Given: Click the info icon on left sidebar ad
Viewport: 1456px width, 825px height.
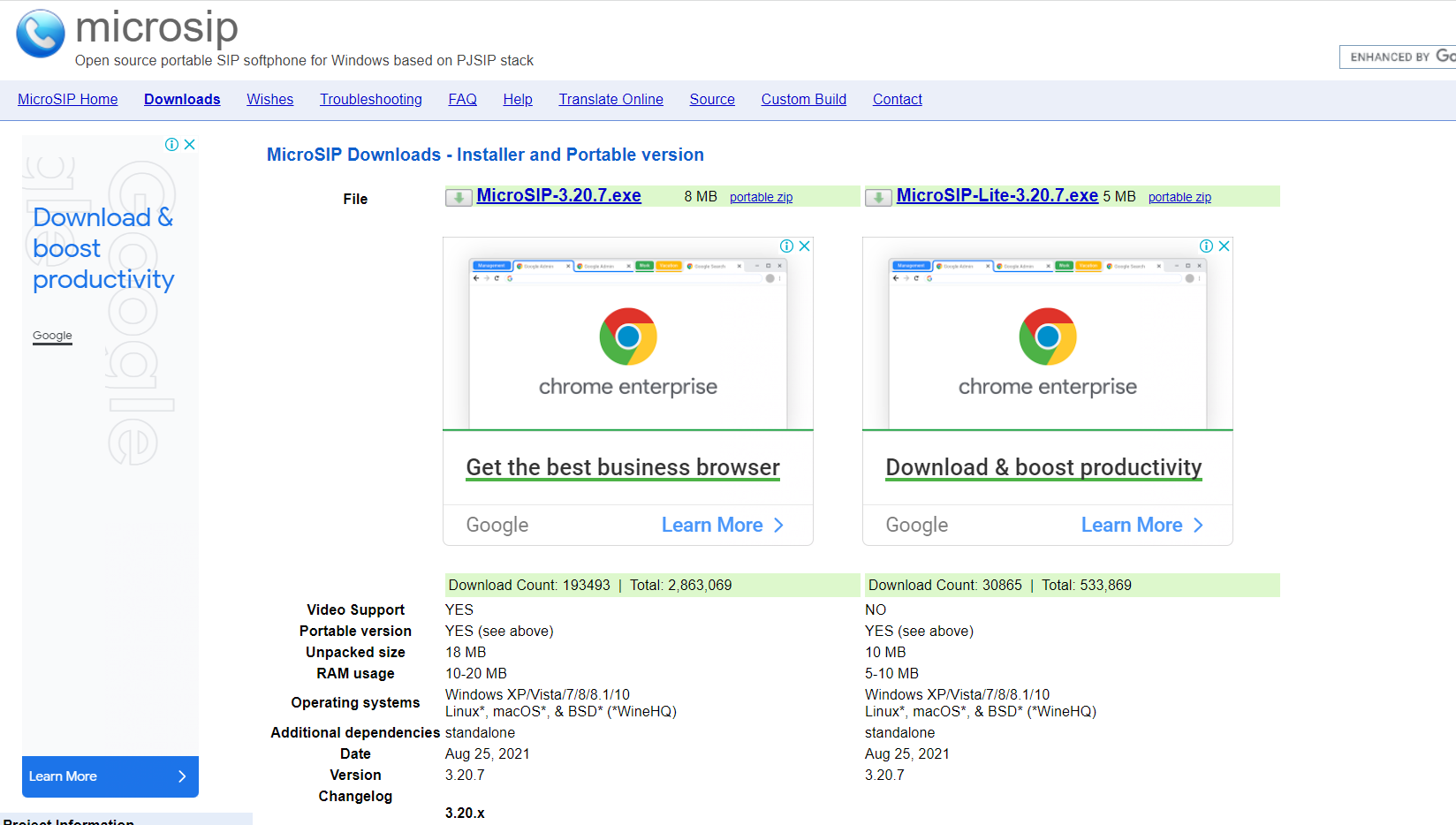Looking at the screenshot, I should click(x=172, y=144).
